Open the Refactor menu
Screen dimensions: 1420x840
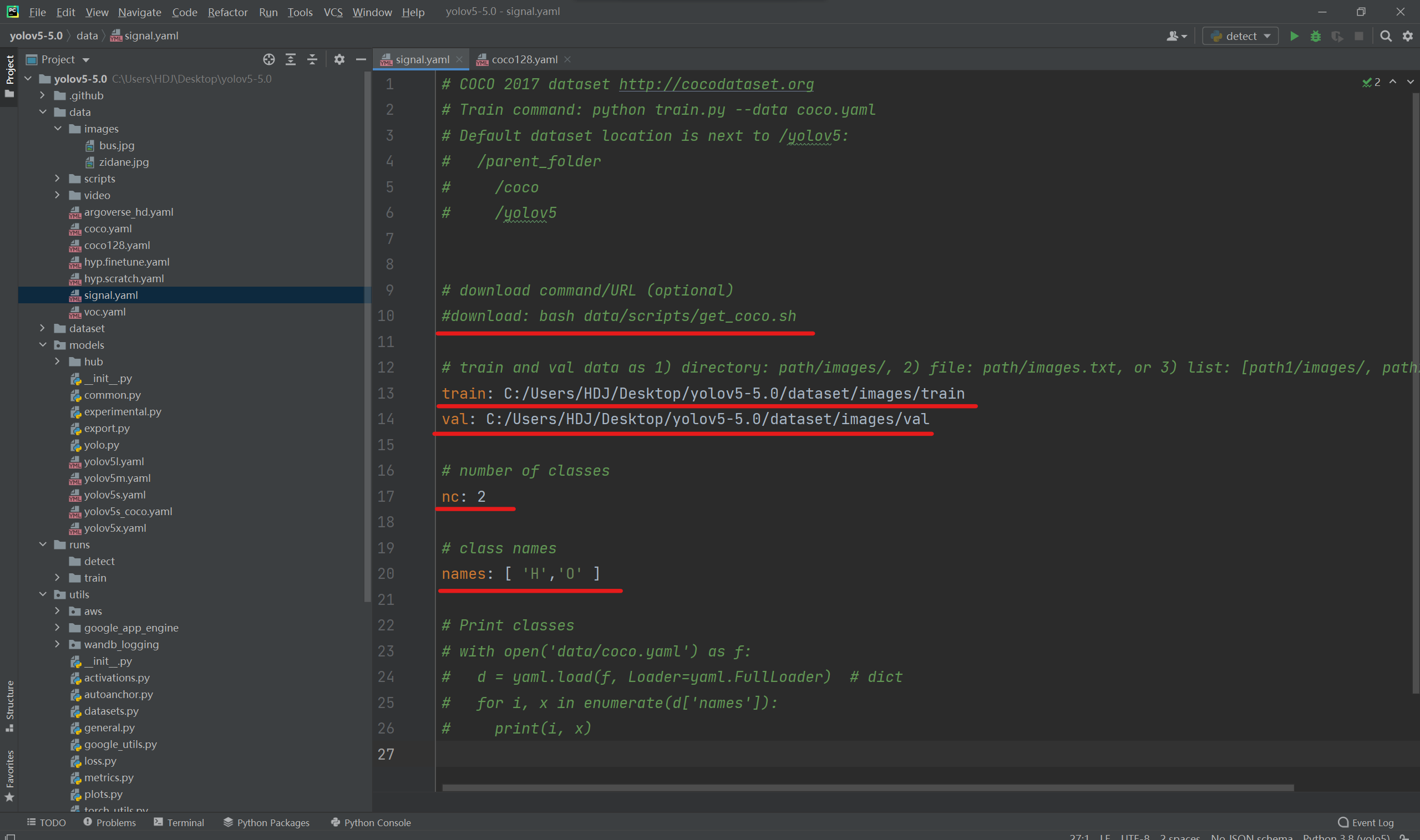tap(227, 12)
